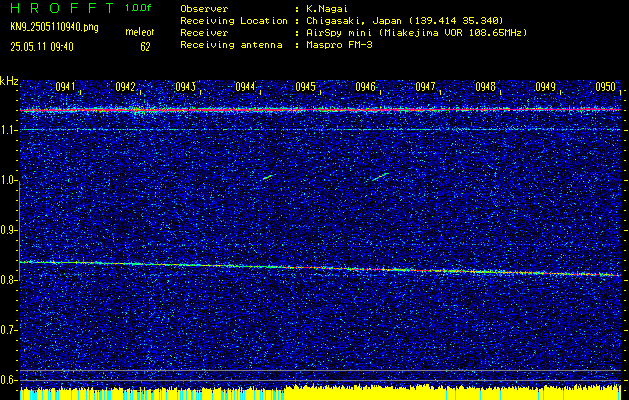Click time marker 0946

tap(365, 87)
